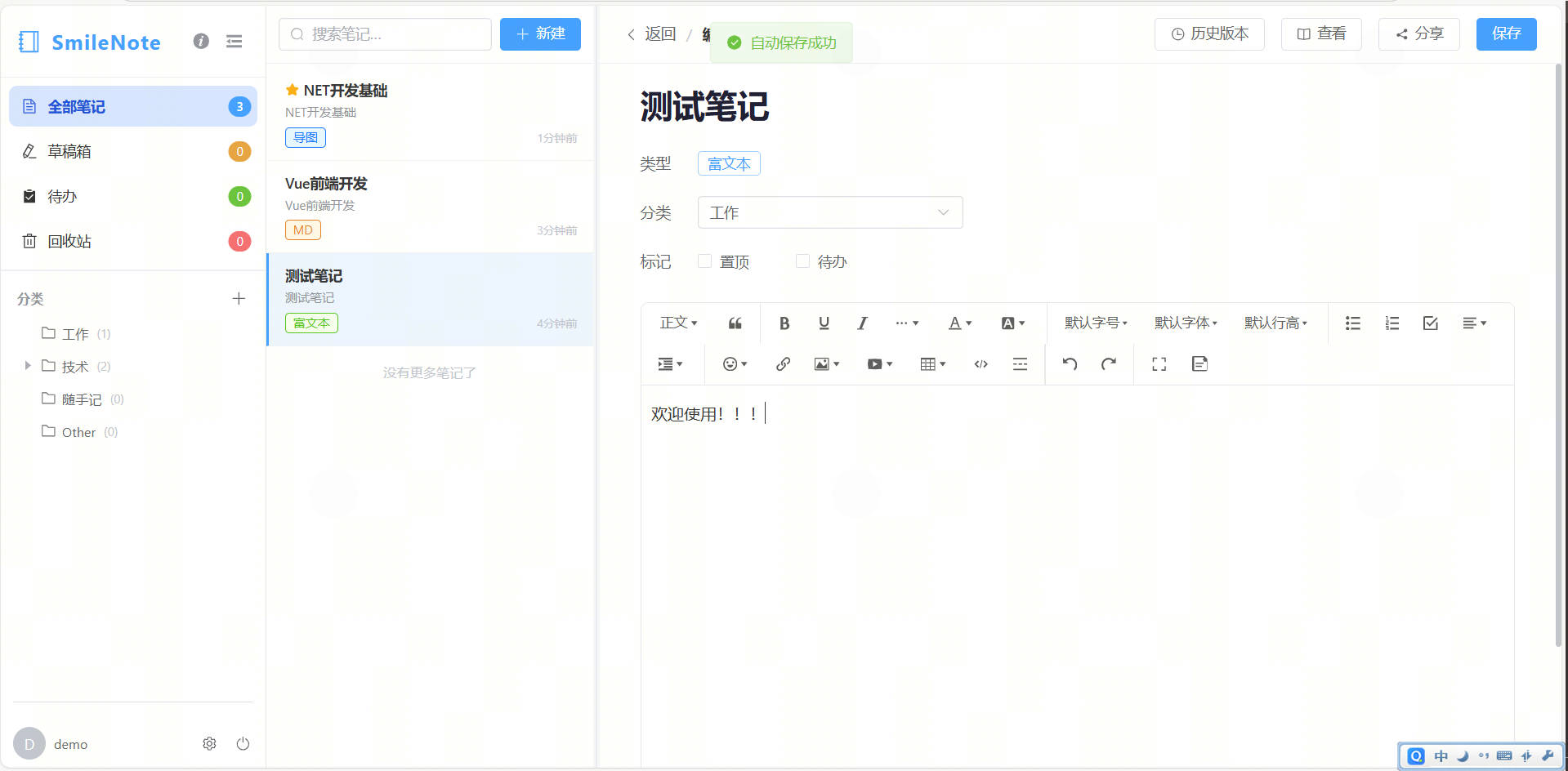1568x771 pixels.
Task: Open 回收站 in the sidebar
Action: (x=133, y=241)
